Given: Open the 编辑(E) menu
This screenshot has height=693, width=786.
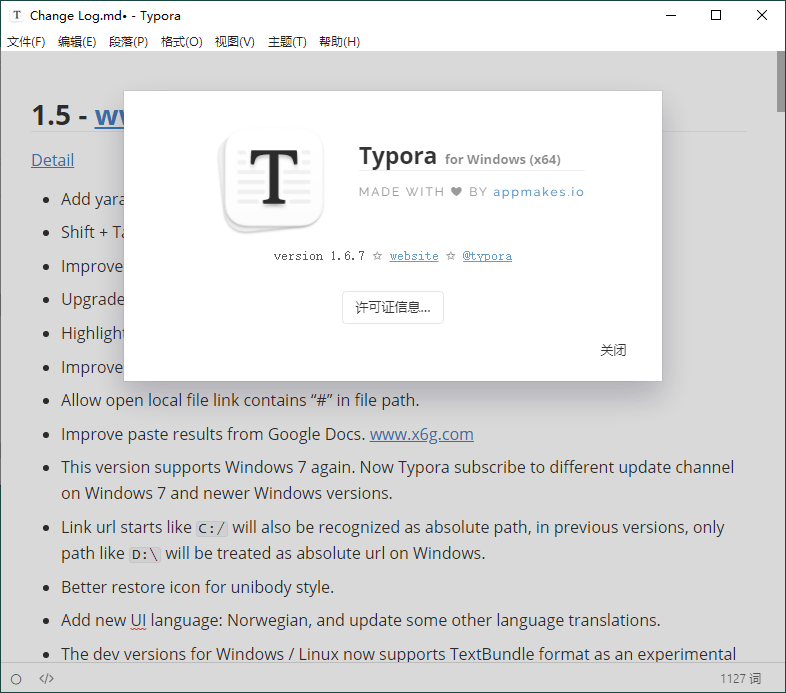Looking at the screenshot, I should [77, 42].
